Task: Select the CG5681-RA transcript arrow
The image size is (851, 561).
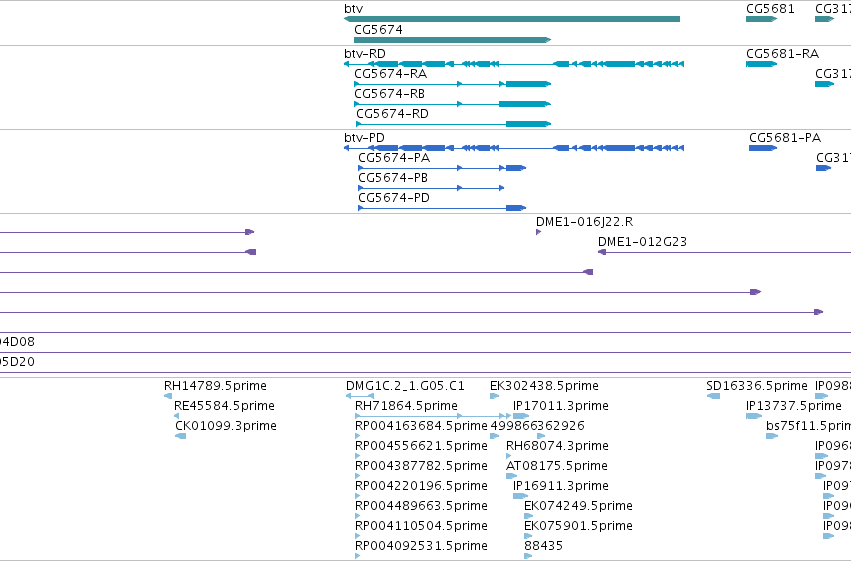Action: (761, 64)
